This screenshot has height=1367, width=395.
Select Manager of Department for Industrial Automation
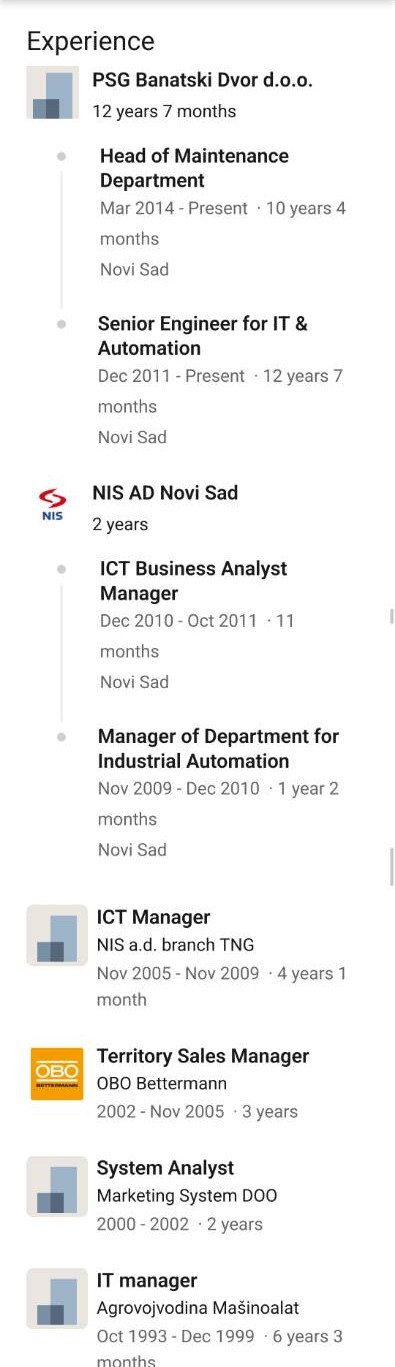point(218,748)
